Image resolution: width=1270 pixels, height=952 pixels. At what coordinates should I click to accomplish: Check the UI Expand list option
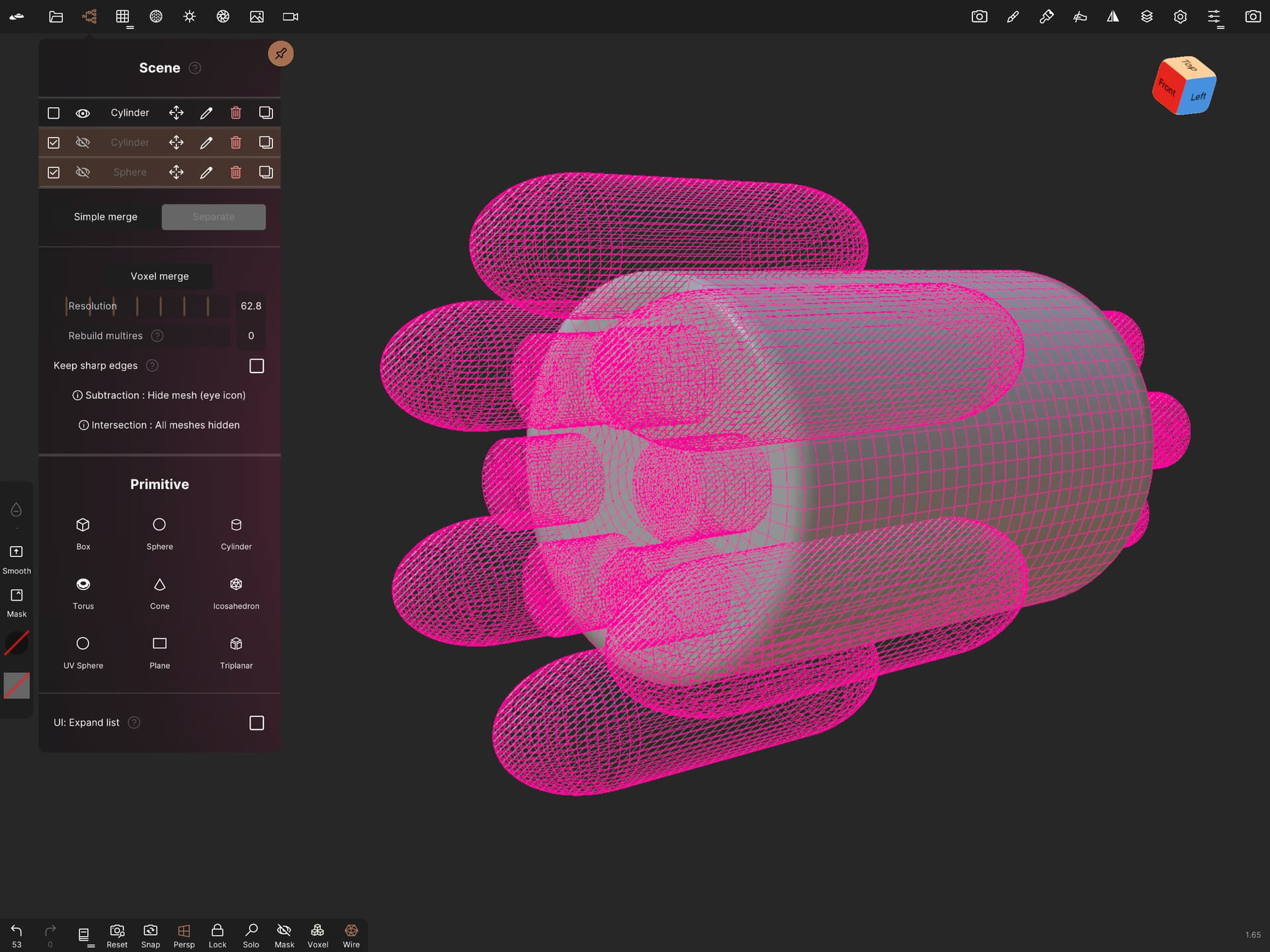(257, 723)
